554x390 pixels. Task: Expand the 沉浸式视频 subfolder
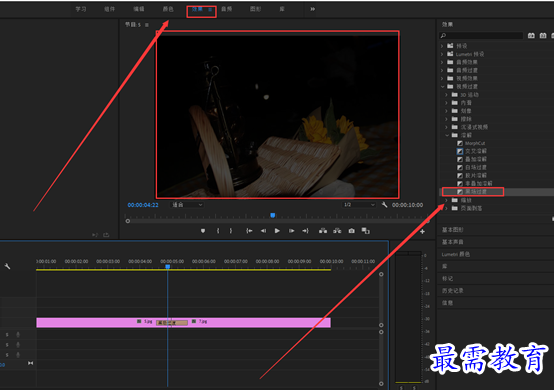pyautogui.click(x=447, y=127)
